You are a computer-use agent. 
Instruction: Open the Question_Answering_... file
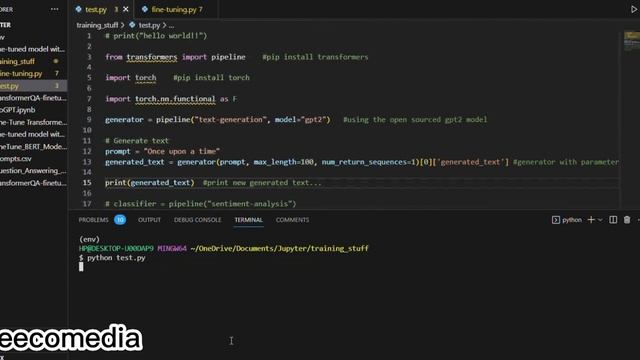coord(33,171)
